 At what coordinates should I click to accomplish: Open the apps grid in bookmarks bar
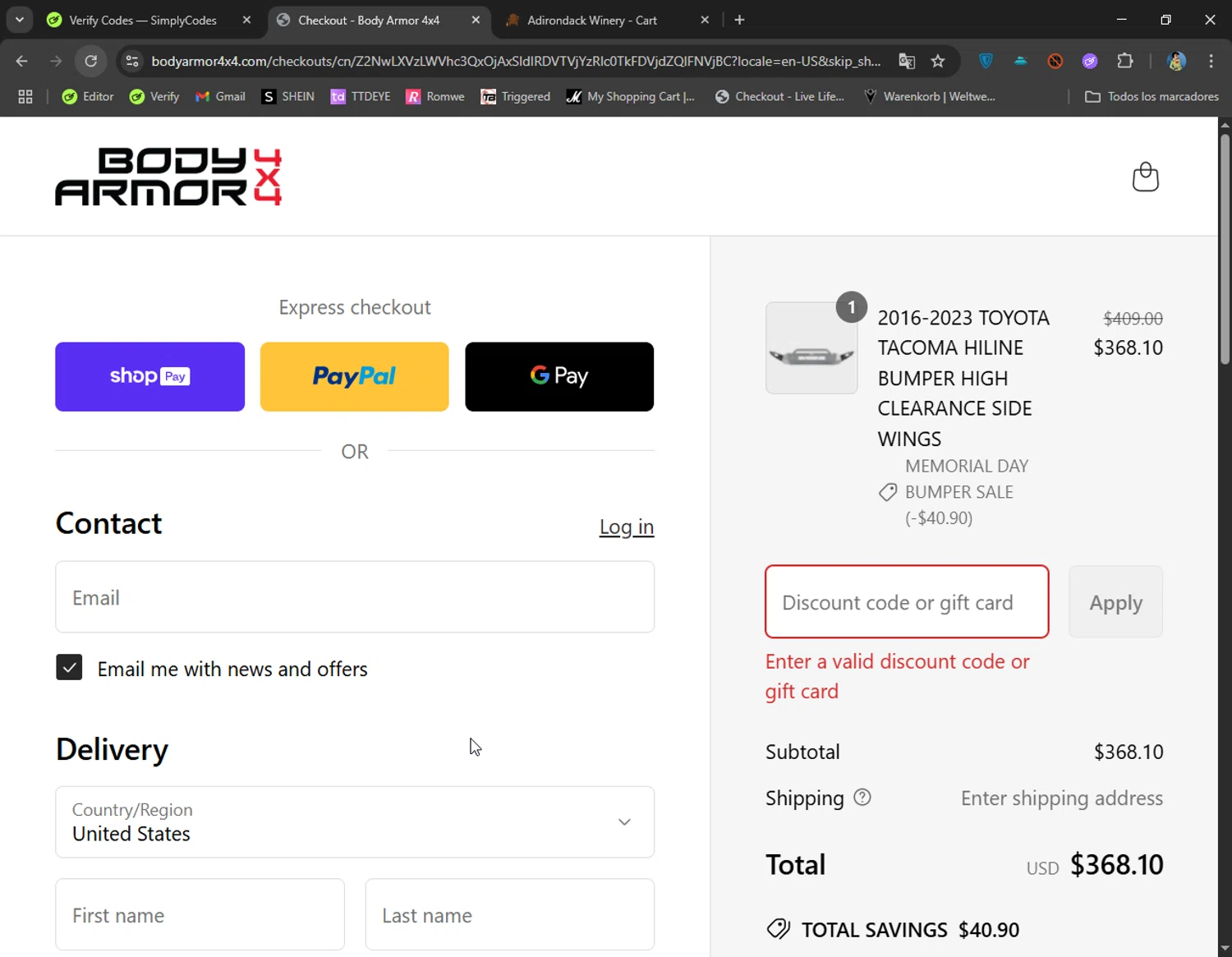[x=25, y=97]
